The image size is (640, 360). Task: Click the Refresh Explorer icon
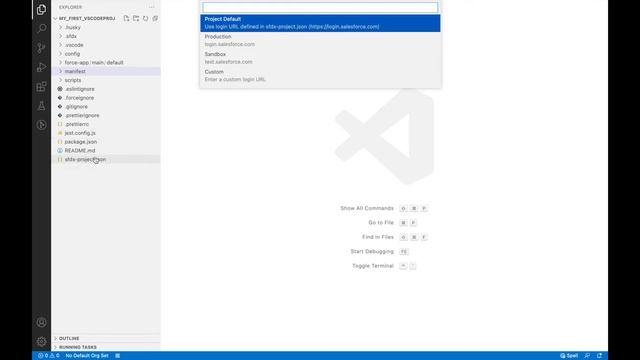pyautogui.click(x=145, y=18)
